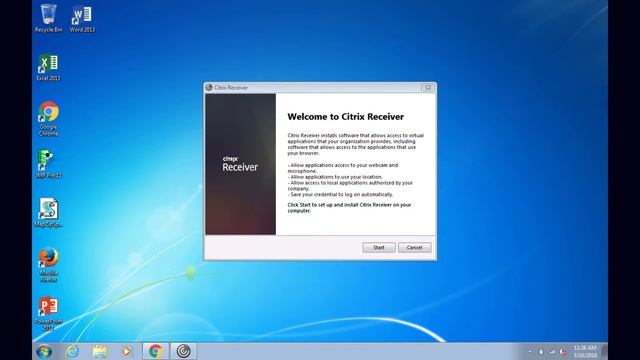Click the 'Save your credential' line
Screen dimensions: 640x360
click(x=340, y=195)
